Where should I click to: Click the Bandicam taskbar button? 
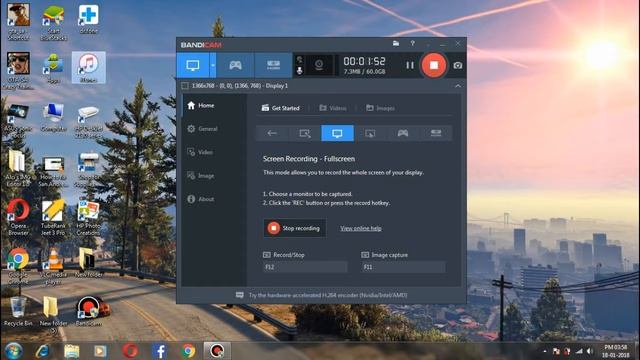point(217,351)
